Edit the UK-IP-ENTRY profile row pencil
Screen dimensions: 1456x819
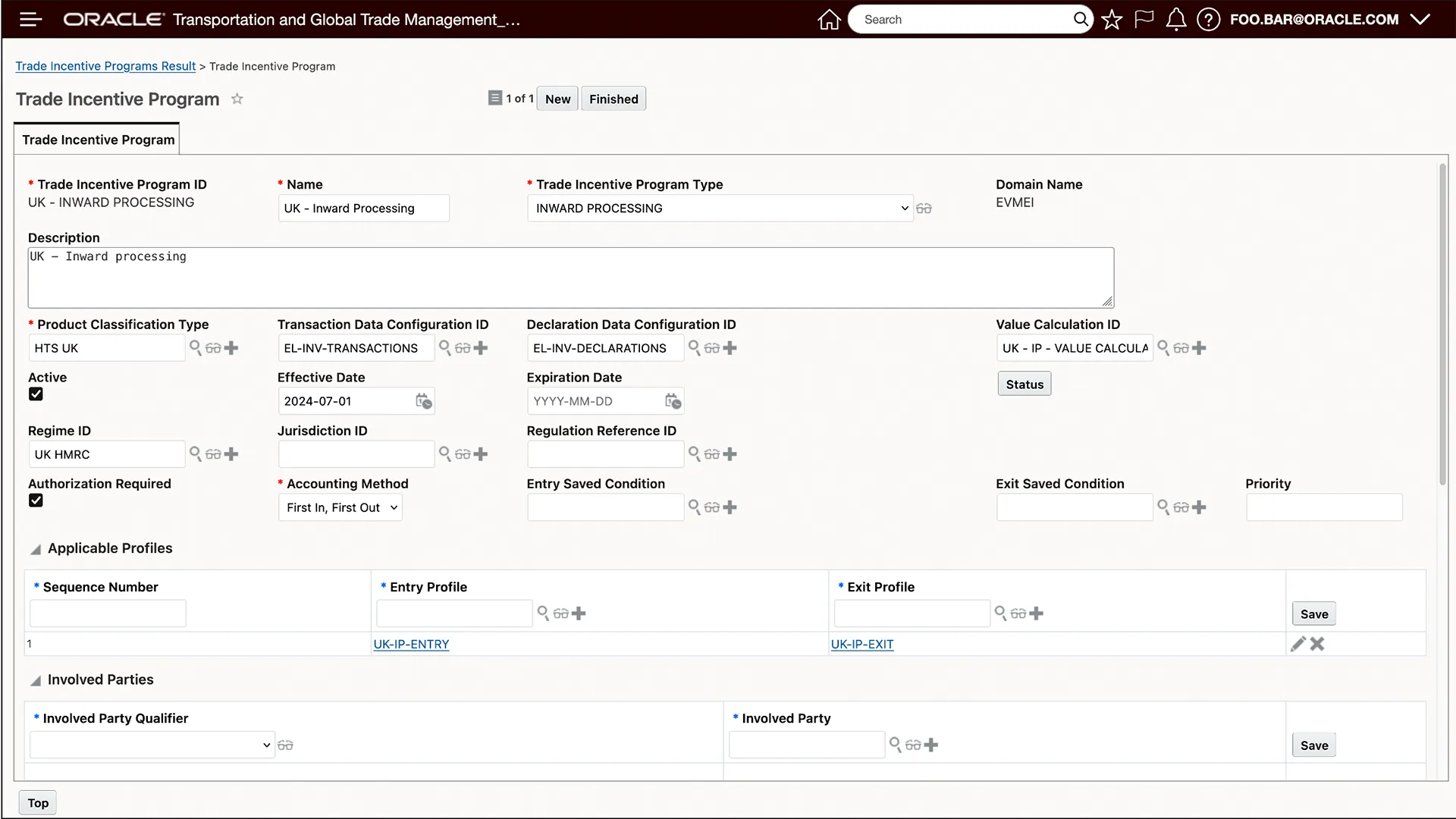point(1298,644)
